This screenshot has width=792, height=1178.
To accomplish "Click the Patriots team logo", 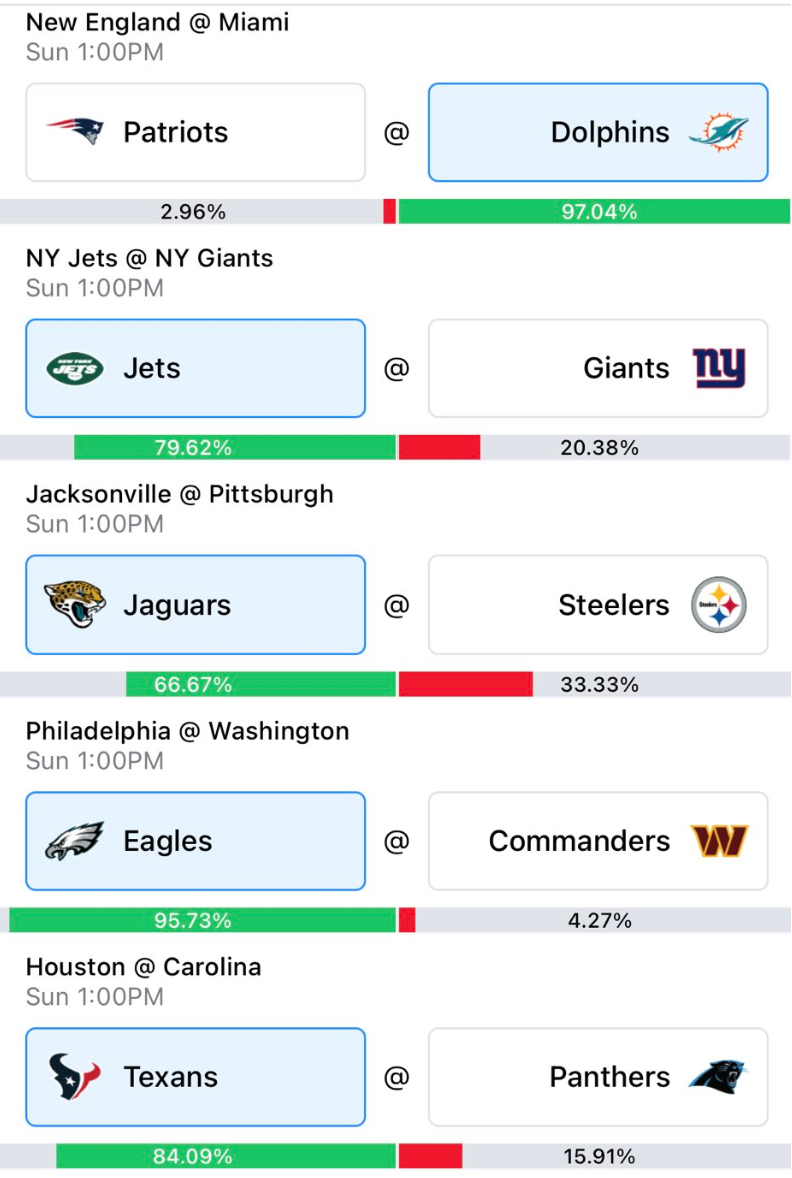I will pyautogui.click(x=74, y=131).
